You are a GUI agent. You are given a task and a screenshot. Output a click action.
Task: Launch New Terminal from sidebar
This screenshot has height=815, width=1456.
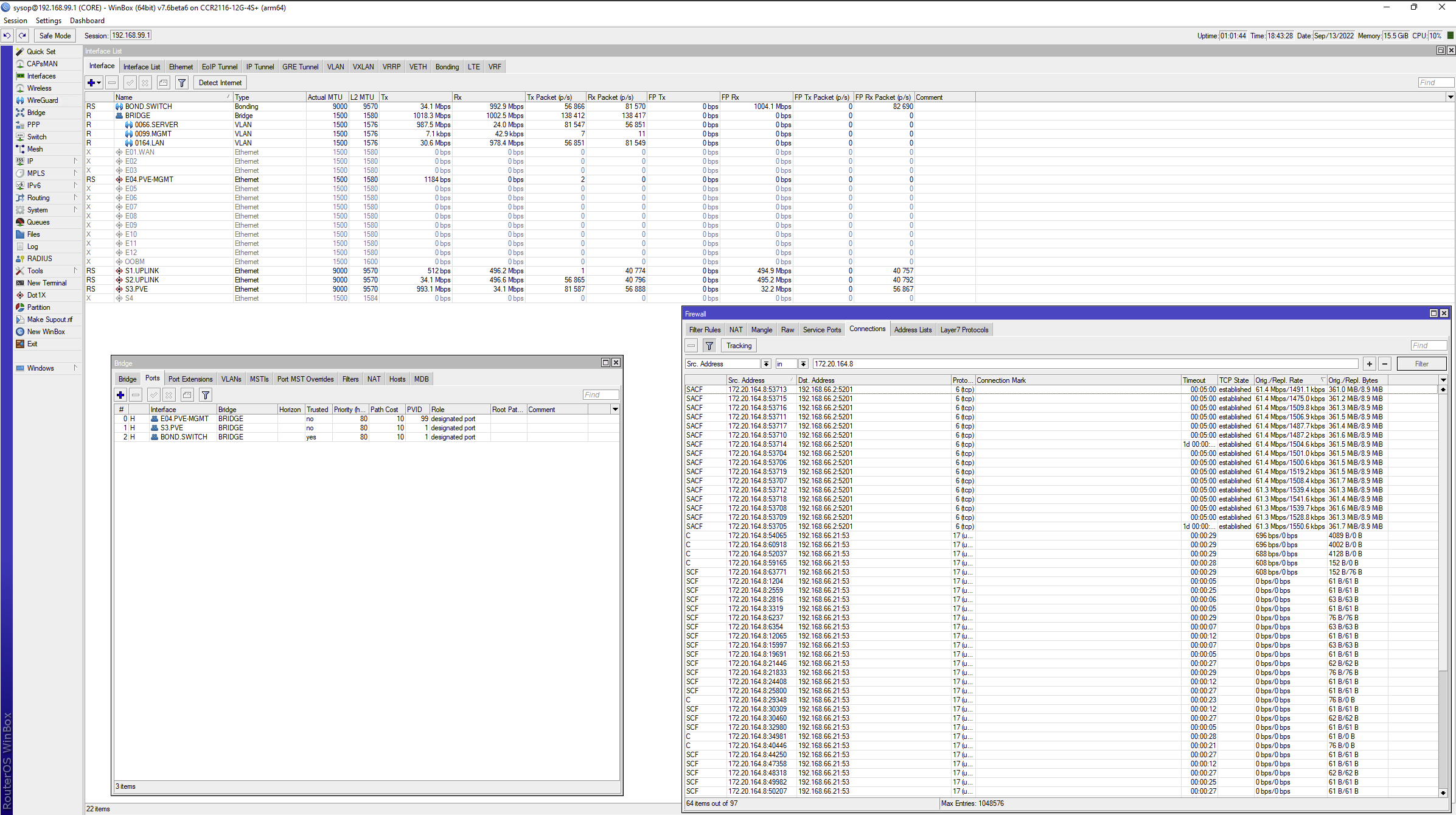click(x=47, y=283)
